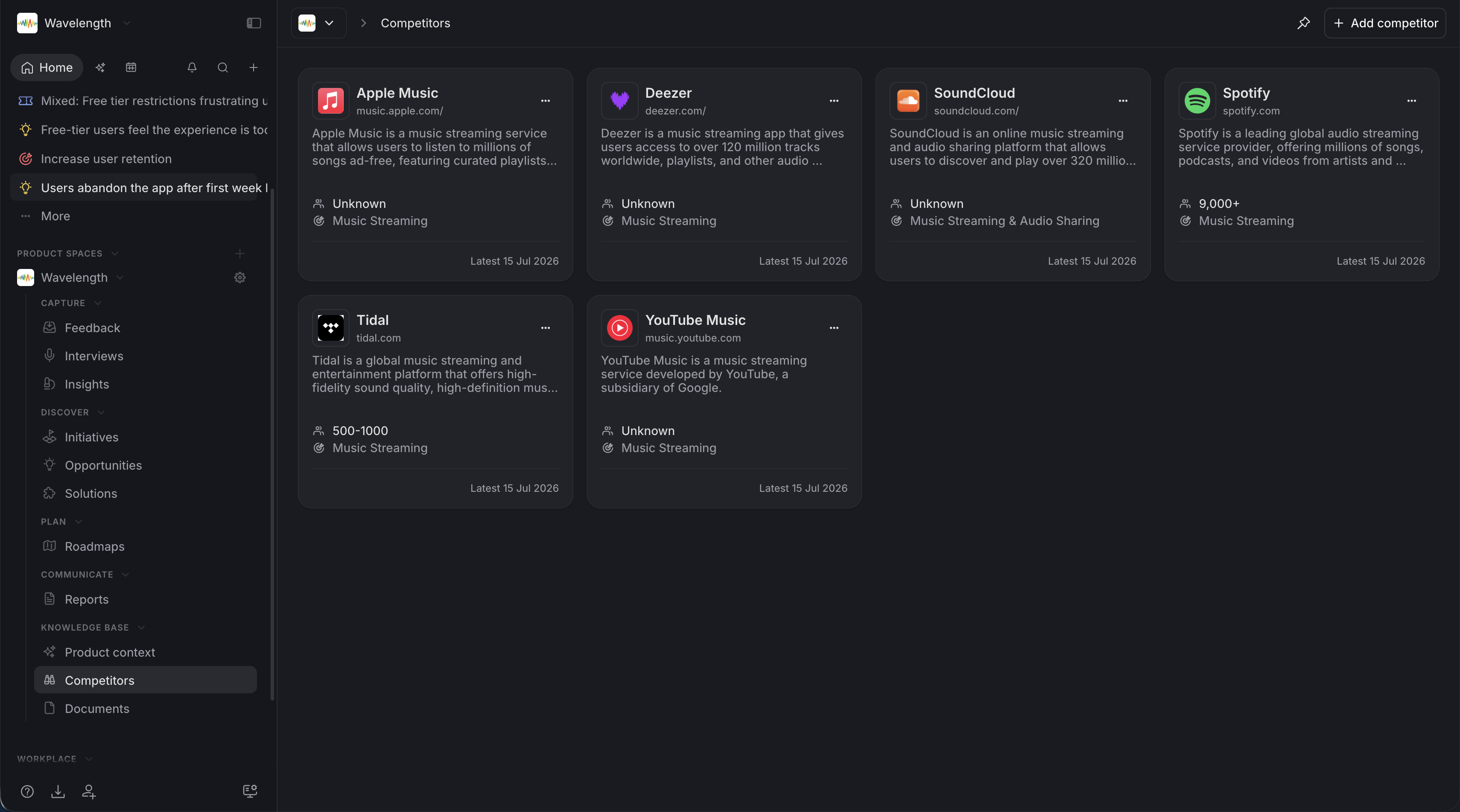
Task: Open Opportunities in sidebar
Action: [x=145, y=466]
